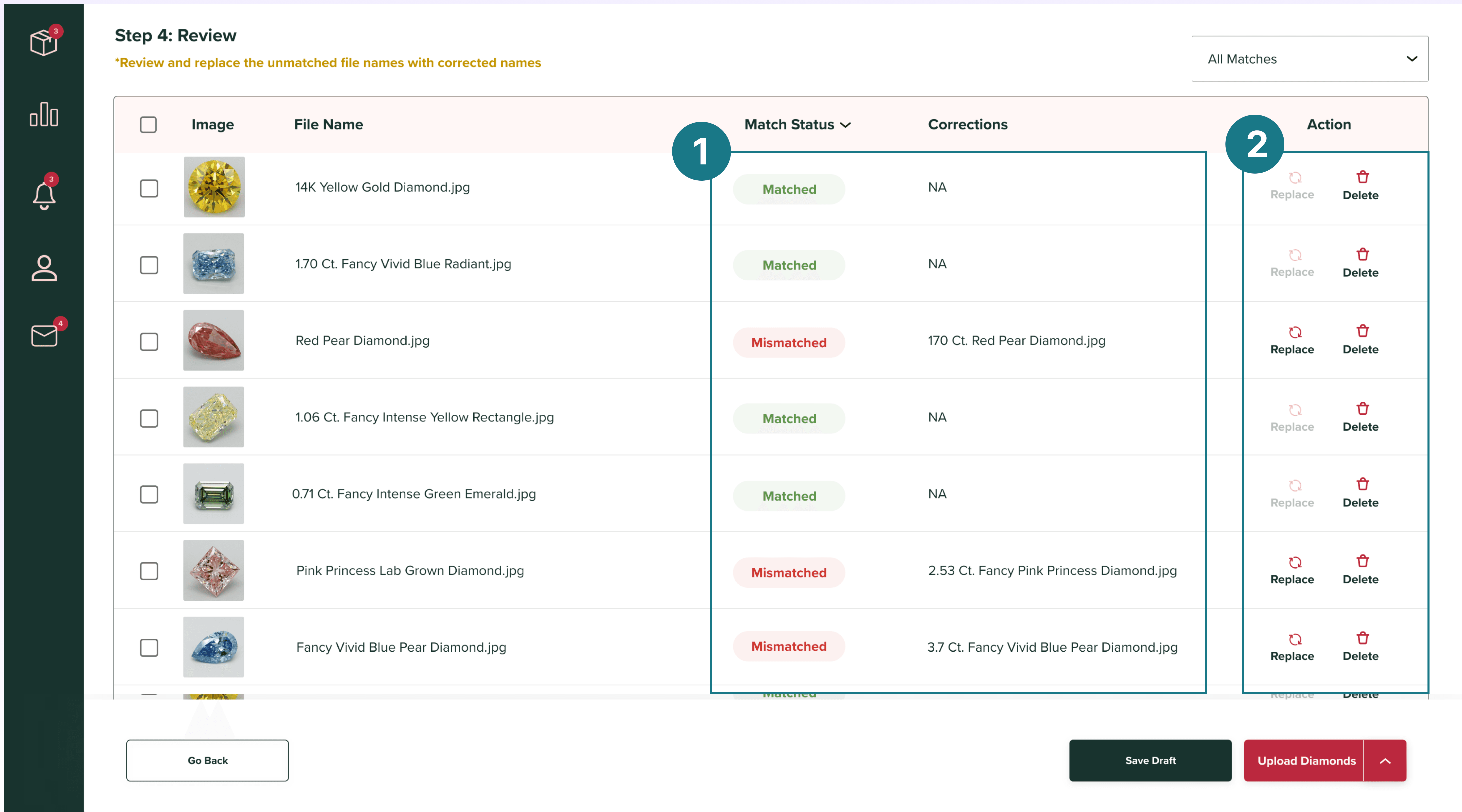Open the notifications bell icon
Image resolution: width=1462 pixels, height=812 pixels.
[44, 195]
